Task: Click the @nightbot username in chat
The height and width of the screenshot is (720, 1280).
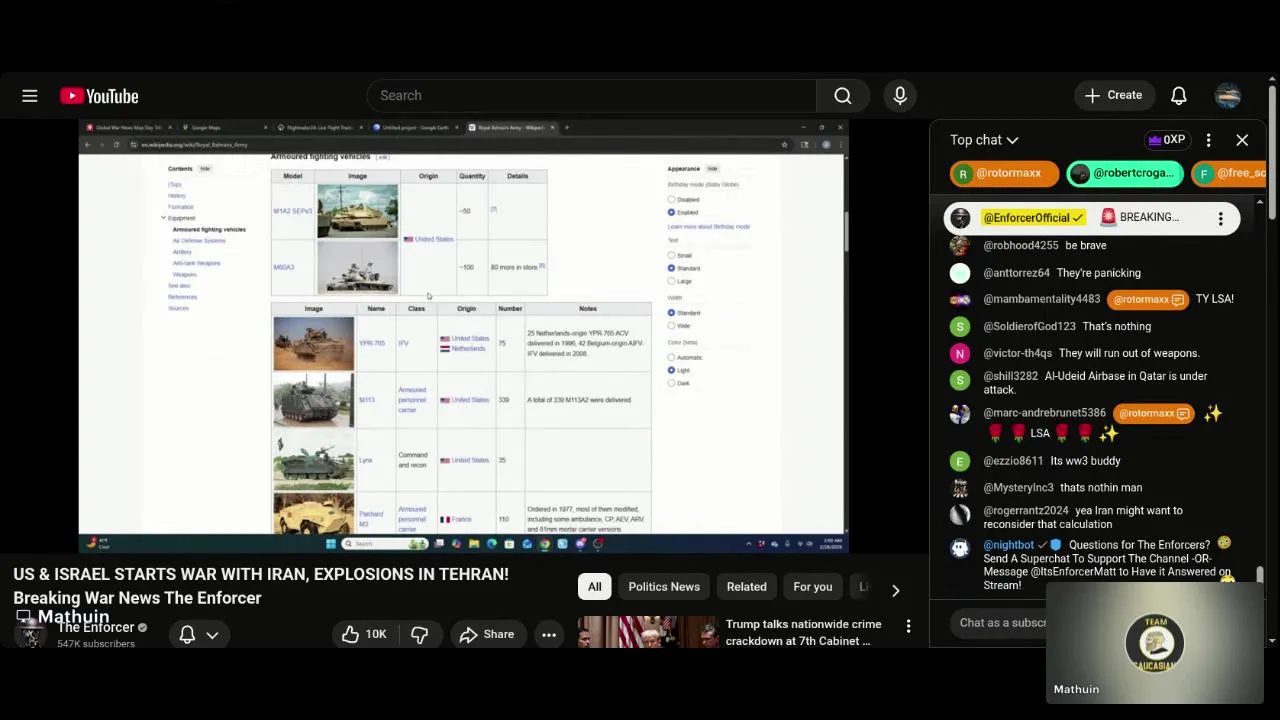Action: [1008, 545]
